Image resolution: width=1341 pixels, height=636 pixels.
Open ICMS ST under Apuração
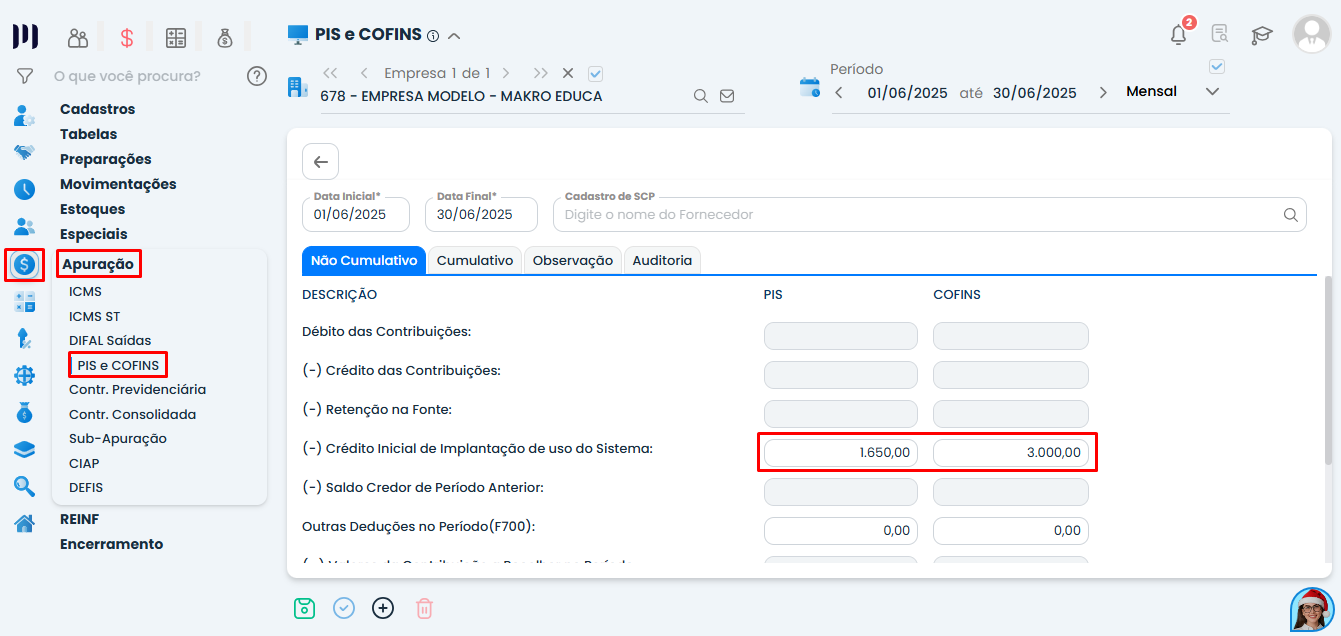tap(94, 316)
